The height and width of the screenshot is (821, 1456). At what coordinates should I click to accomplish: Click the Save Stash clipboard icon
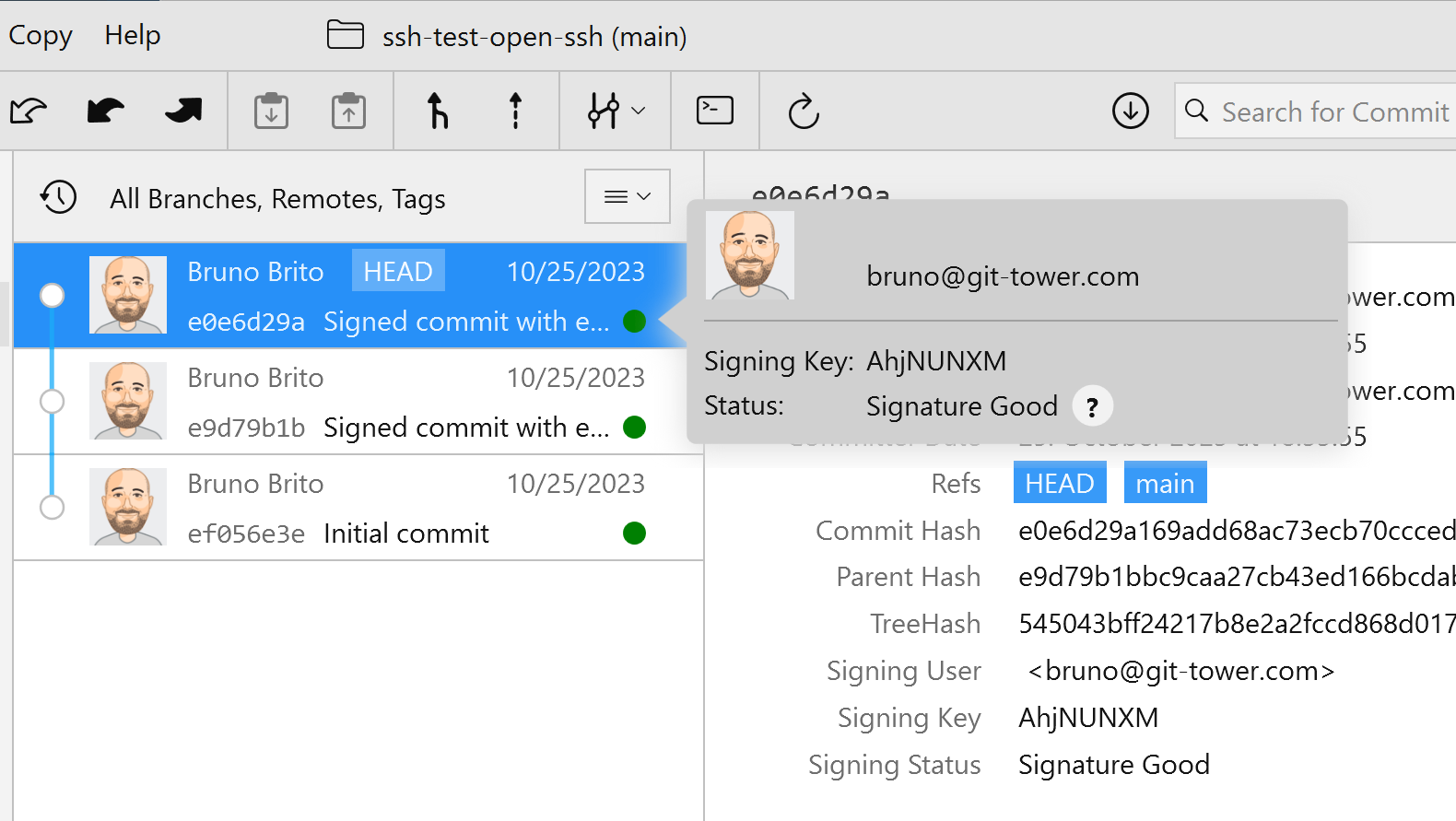pyautogui.click(x=271, y=111)
